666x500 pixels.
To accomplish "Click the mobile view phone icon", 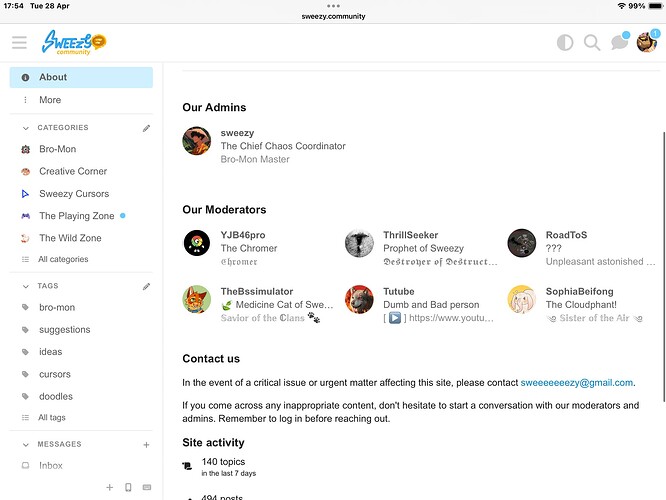I will (x=128, y=487).
